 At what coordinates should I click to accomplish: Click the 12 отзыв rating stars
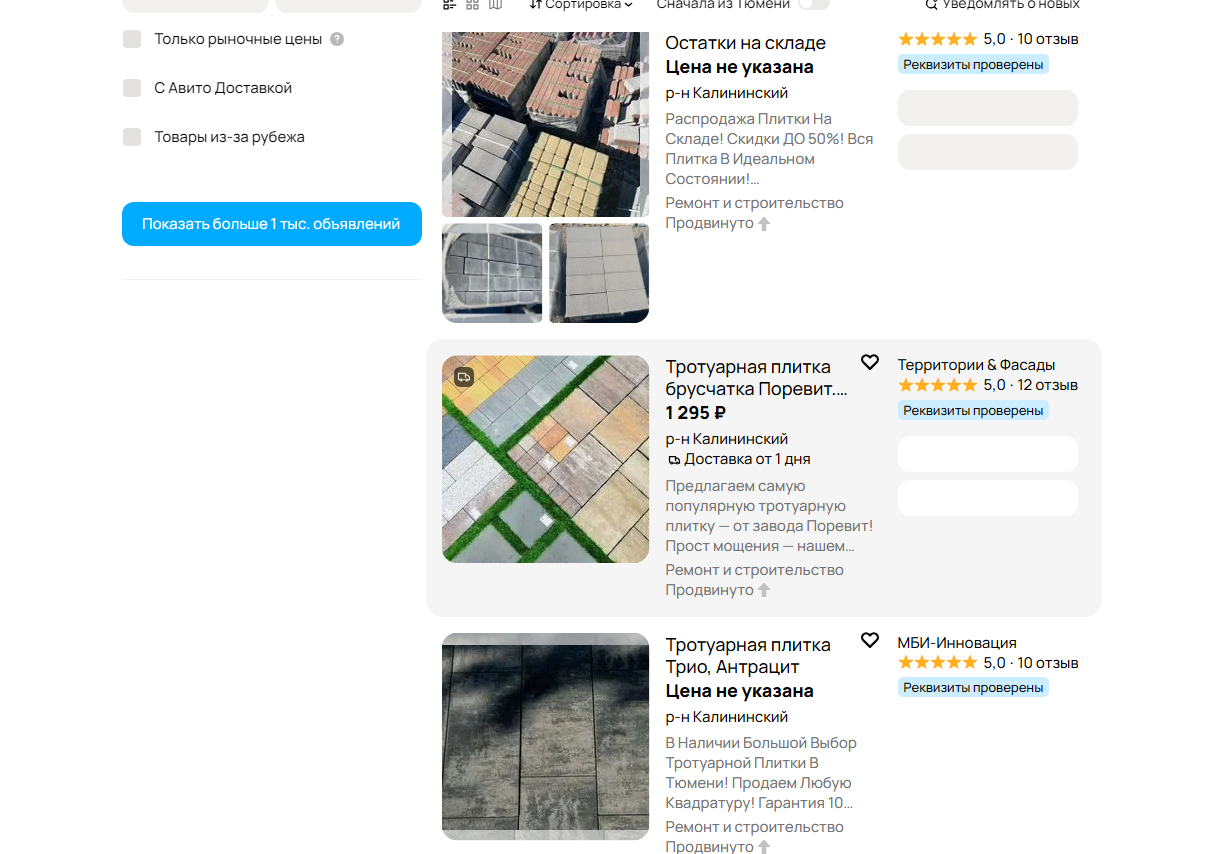pyautogui.click(x=938, y=385)
